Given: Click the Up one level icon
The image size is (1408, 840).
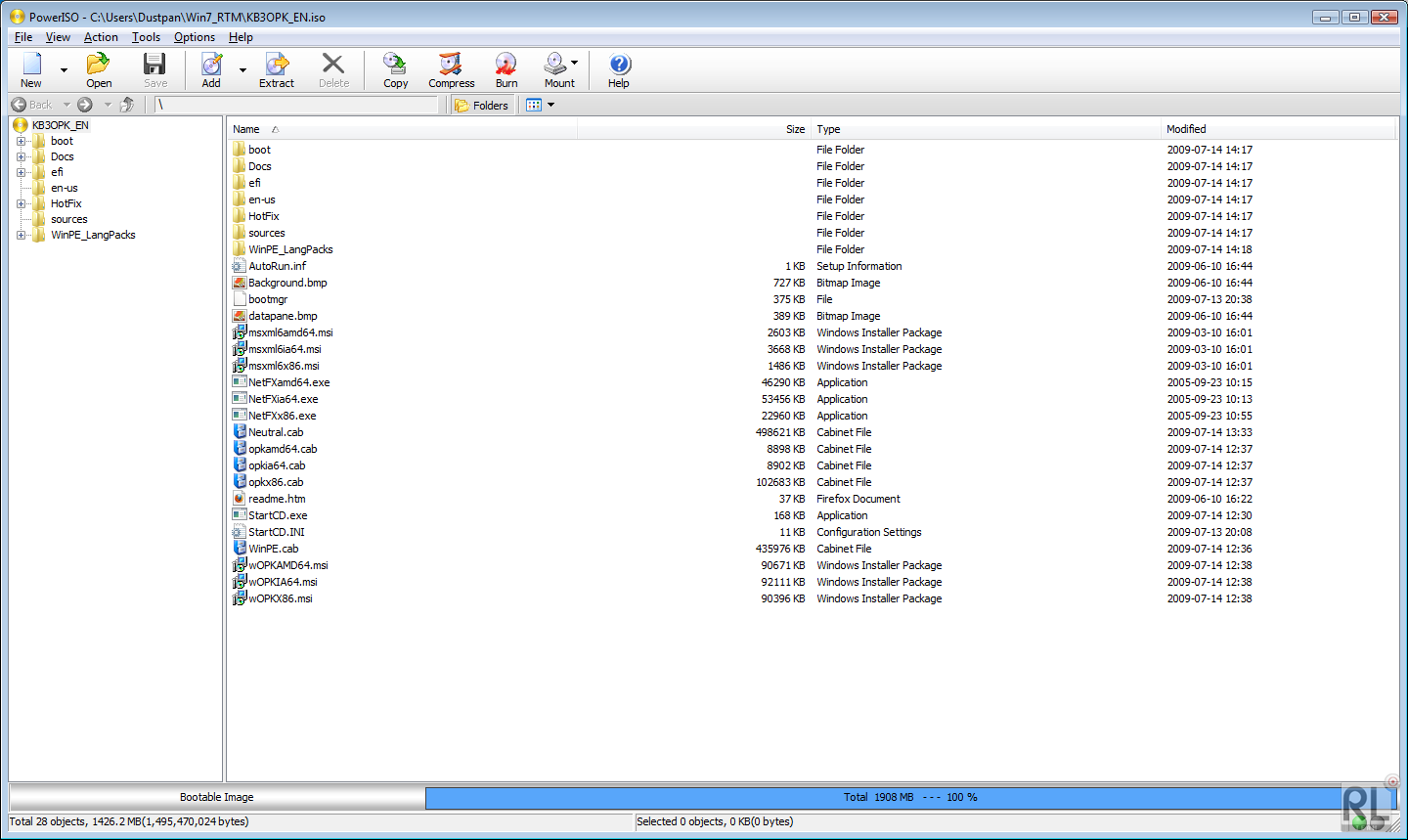Looking at the screenshot, I should pos(127,105).
